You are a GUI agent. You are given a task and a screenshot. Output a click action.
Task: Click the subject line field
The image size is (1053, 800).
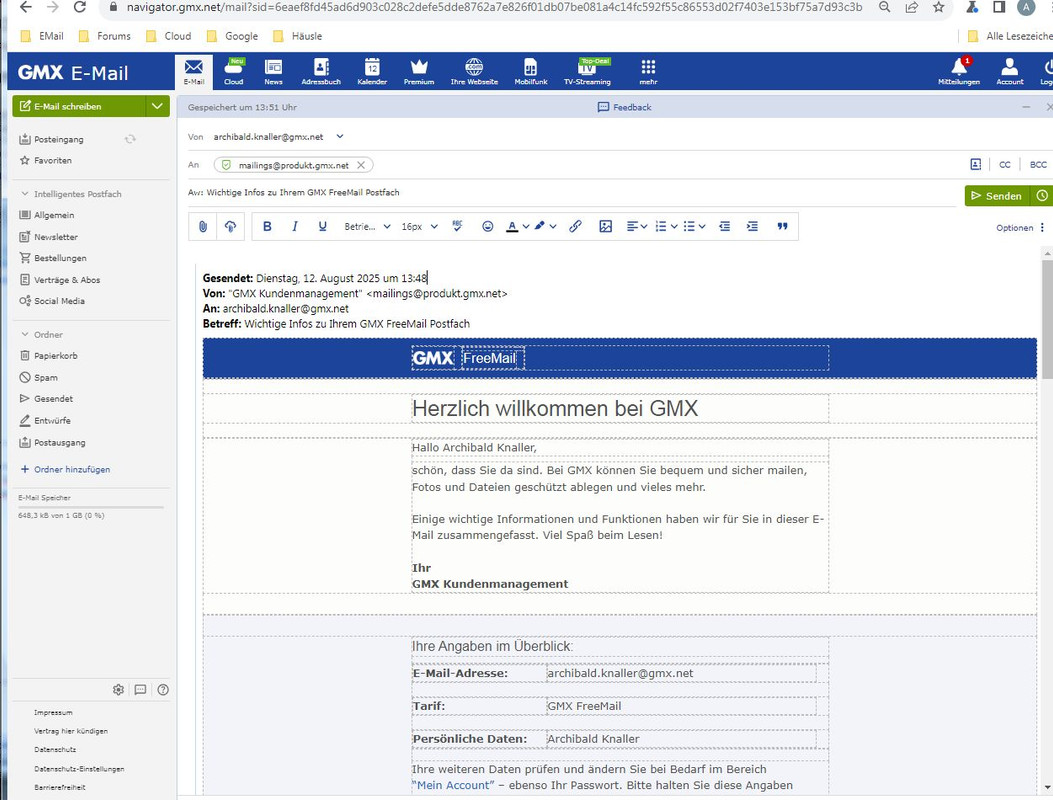571,193
